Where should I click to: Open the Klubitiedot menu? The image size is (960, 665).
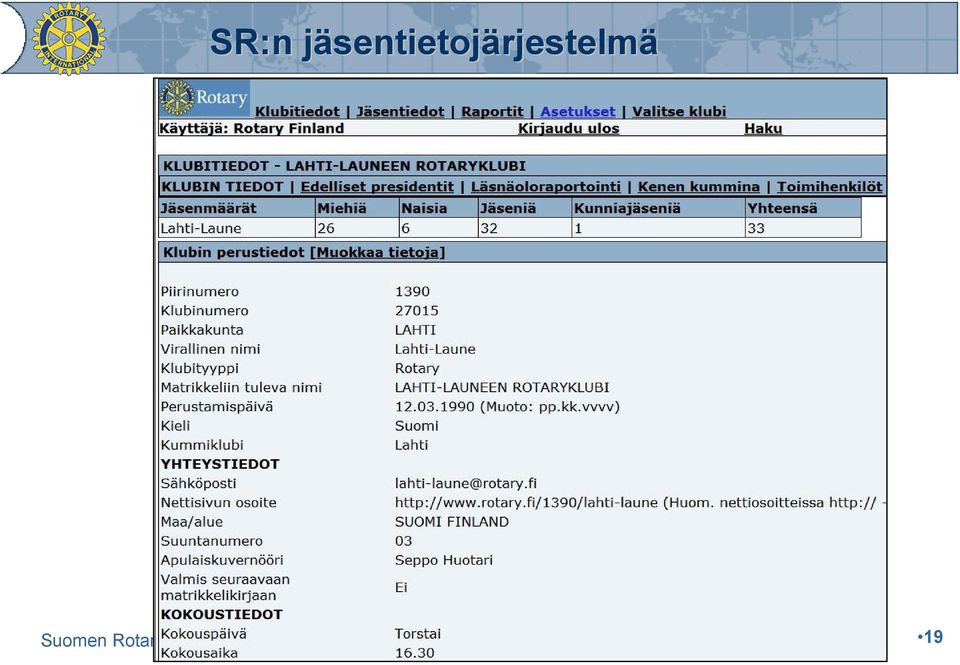pyautogui.click(x=297, y=111)
